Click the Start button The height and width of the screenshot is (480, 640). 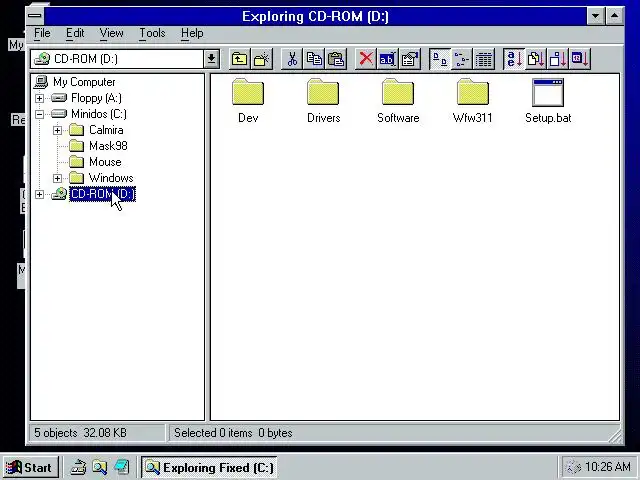pos(30,467)
